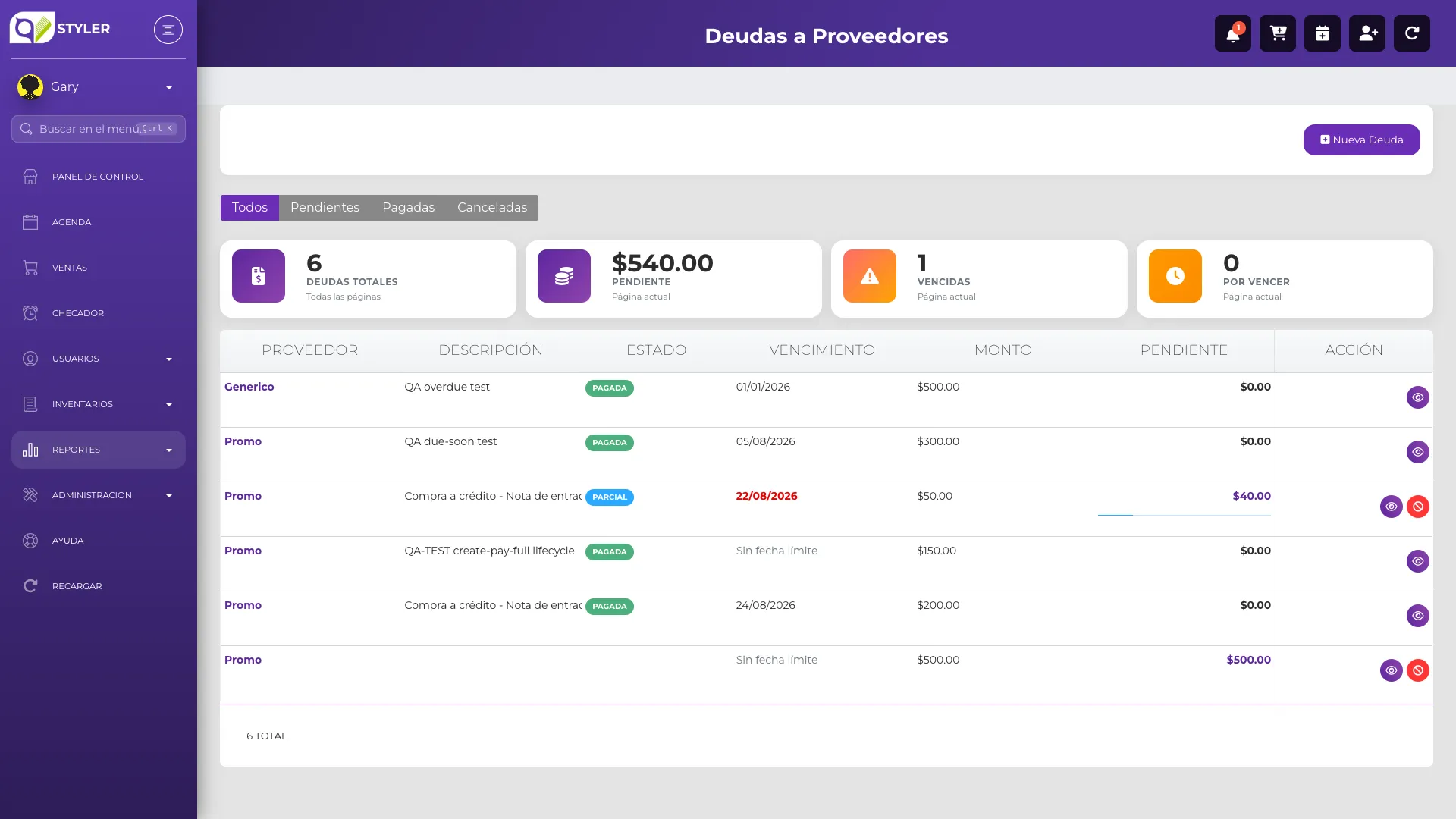Screen dimensions: 1456x819
Task: Cancel the $40.00 pending Promo debt
Action: coord(1418,507)
